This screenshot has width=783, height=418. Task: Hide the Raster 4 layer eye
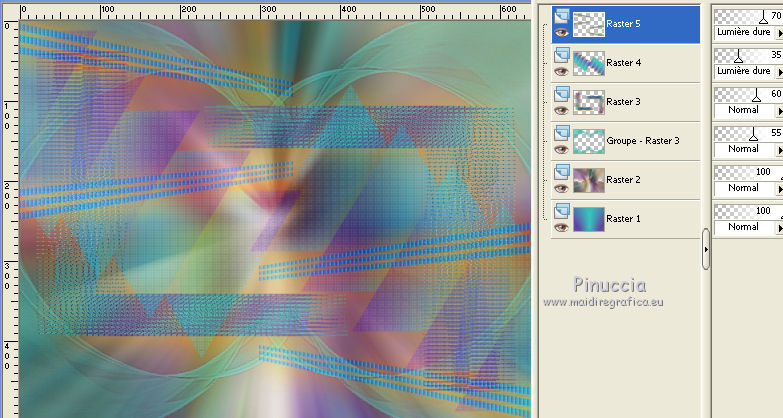point(561,71)
